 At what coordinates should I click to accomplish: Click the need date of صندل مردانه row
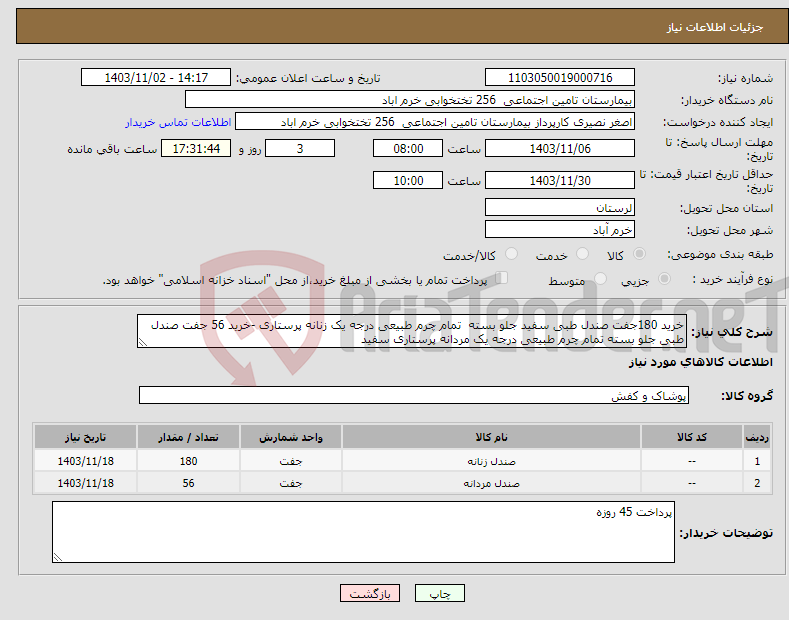[x=86, y=483]
